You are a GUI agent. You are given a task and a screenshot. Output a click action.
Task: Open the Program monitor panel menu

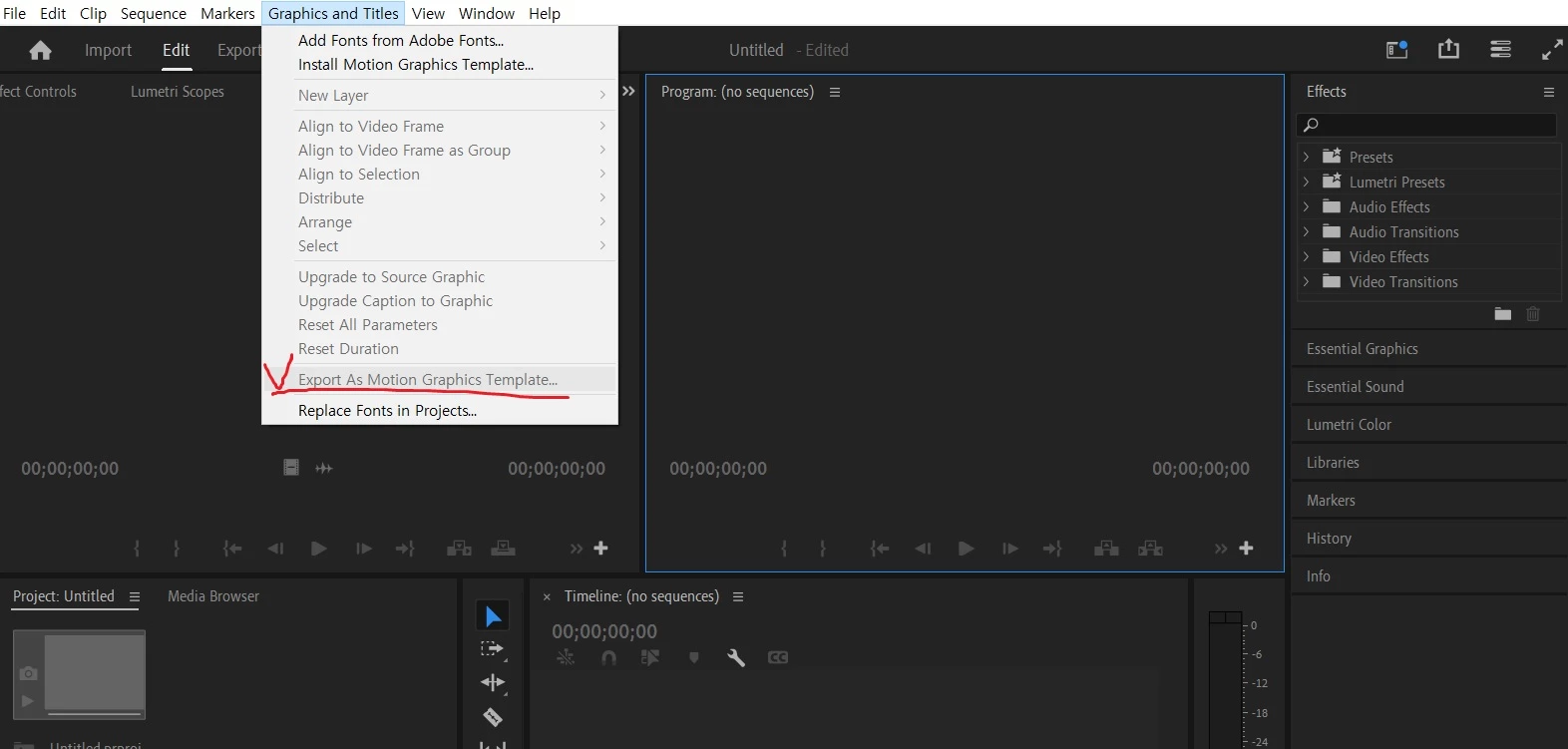[x=835, y=92]
